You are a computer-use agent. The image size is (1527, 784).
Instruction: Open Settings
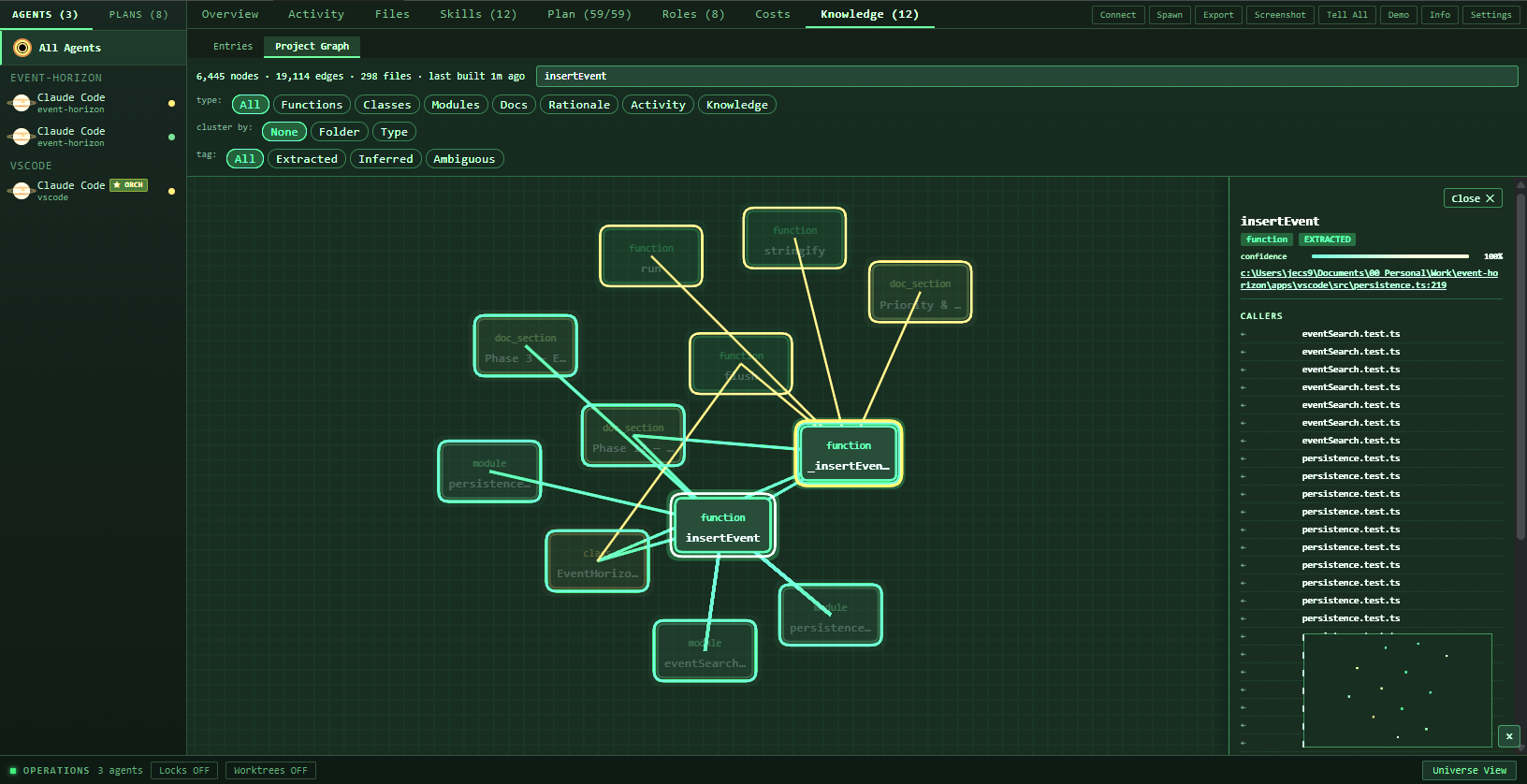click(x=1491, y=15)
